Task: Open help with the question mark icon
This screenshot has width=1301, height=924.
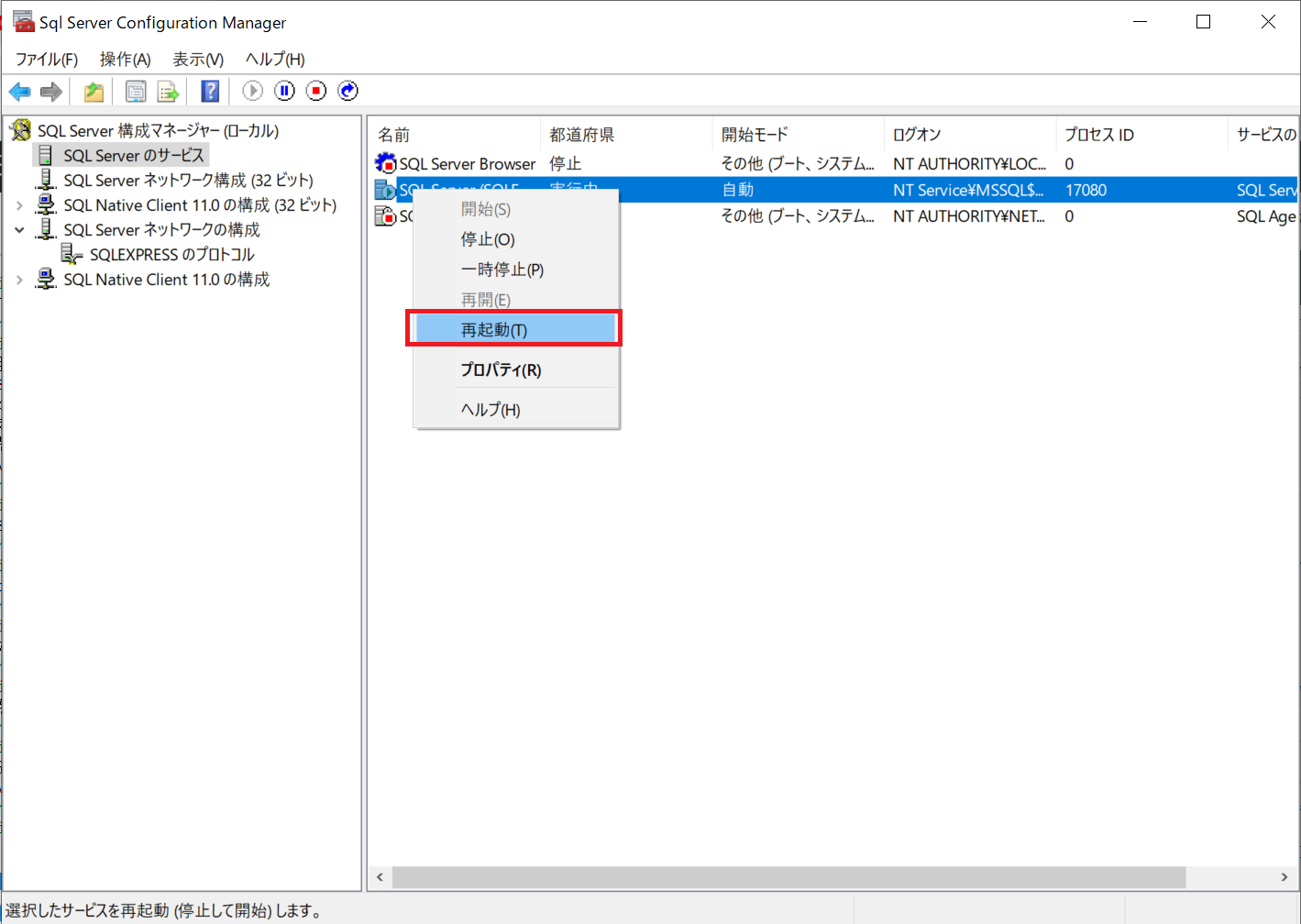Action: pyautogui.click(x=210, y=92)
